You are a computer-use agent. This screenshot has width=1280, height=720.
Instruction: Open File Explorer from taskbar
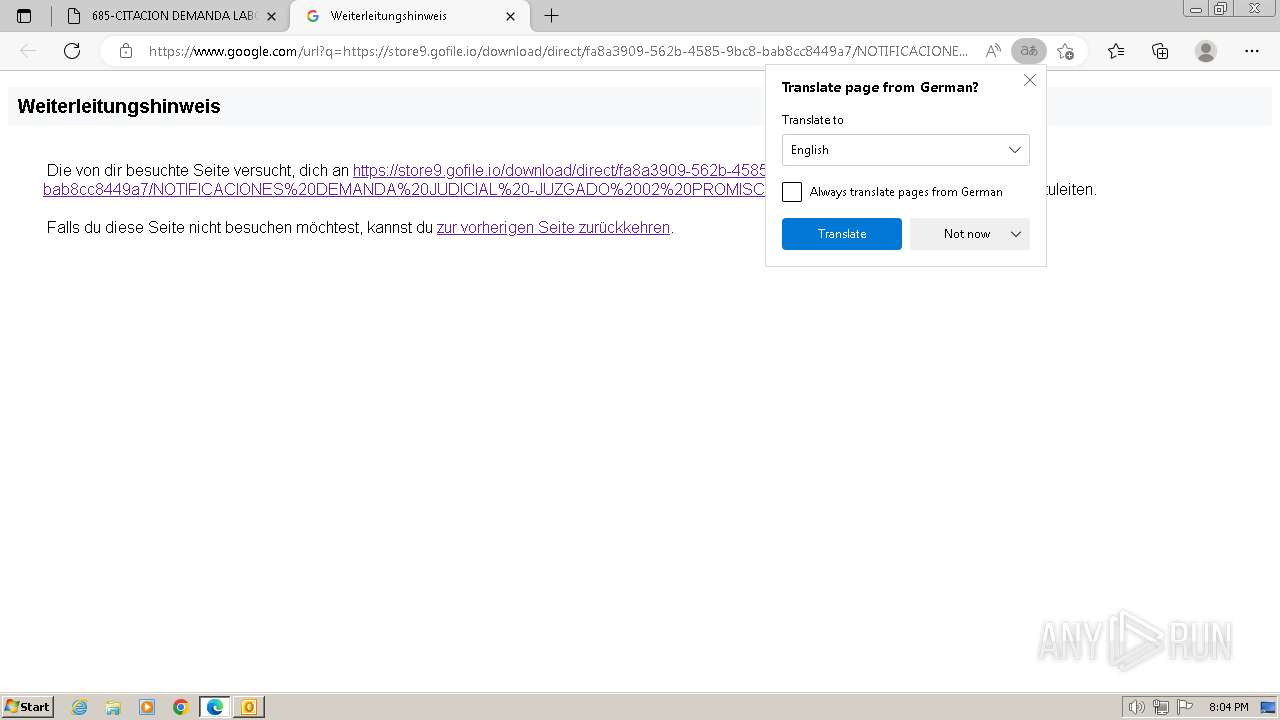(x=113, y=707)
